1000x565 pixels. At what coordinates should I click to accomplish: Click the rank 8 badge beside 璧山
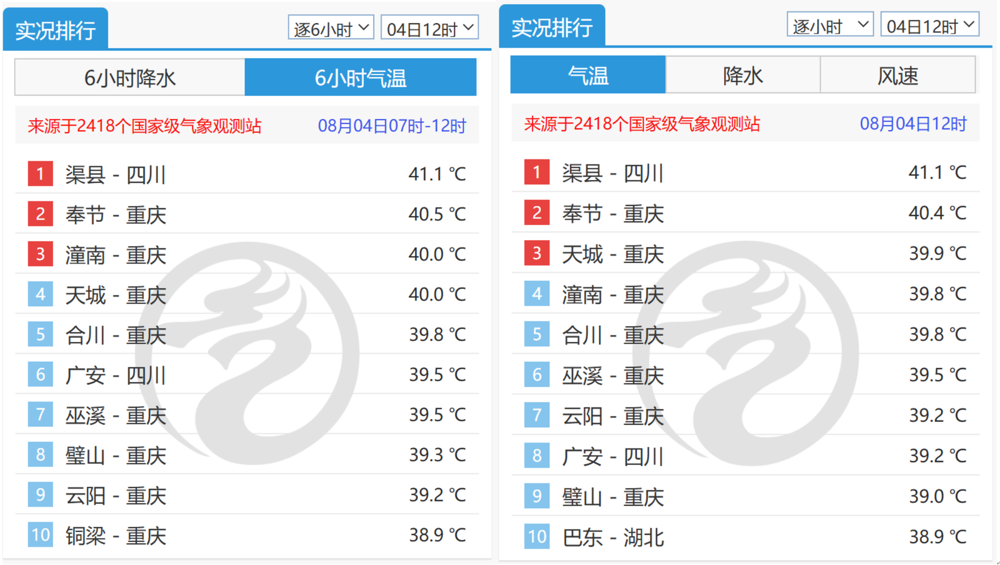point(40,455)
